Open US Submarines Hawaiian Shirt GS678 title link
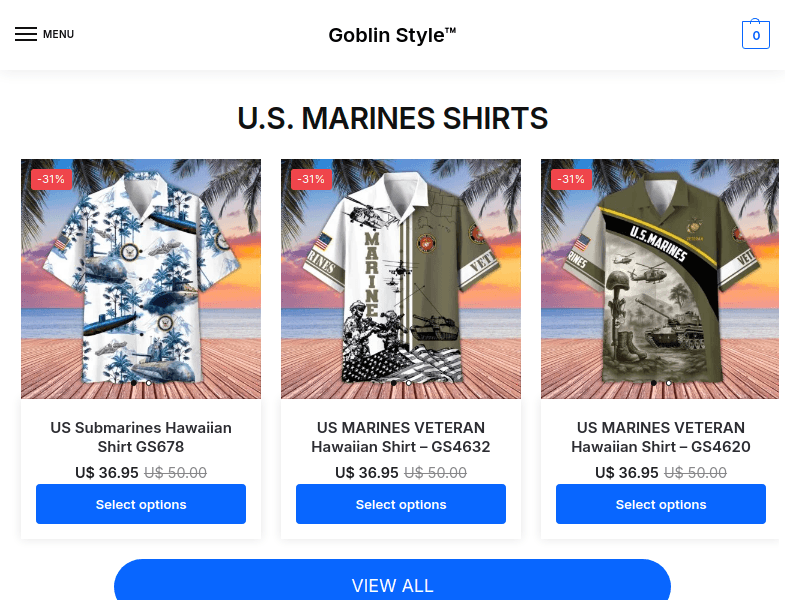This screenshot has width=800, height=600. pos(141,437)
